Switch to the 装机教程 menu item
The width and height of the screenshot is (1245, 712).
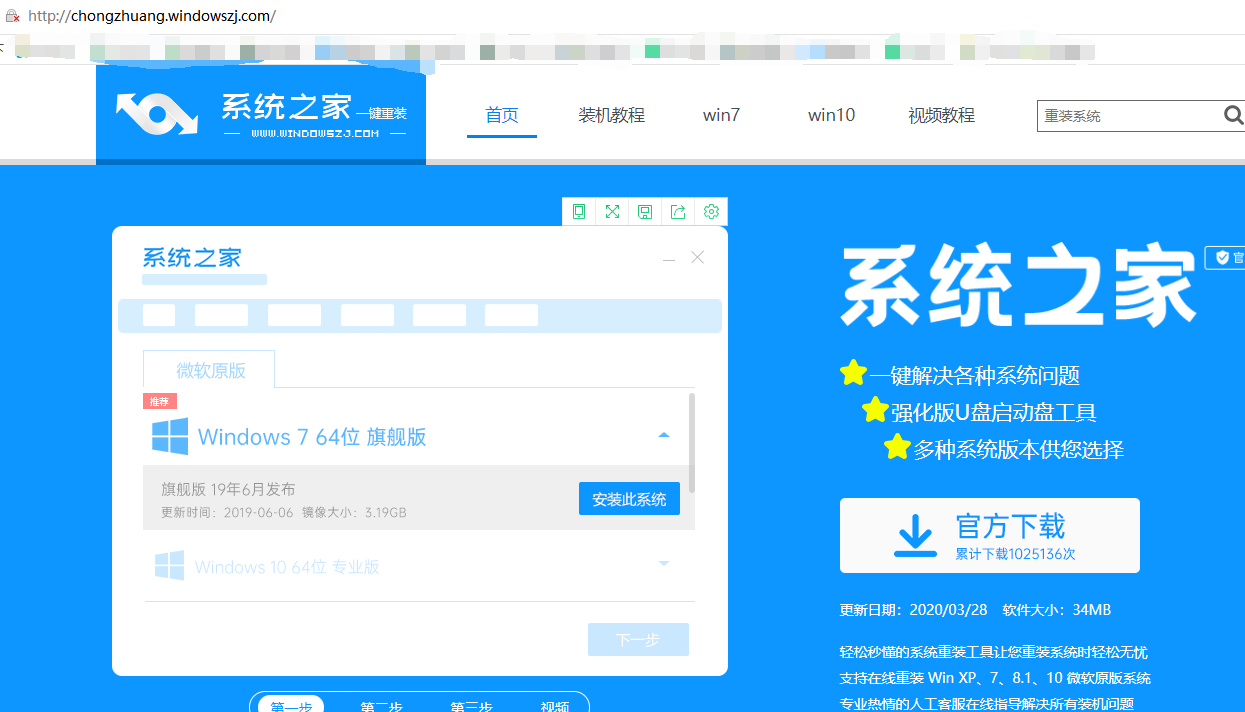tap(611, 115)
